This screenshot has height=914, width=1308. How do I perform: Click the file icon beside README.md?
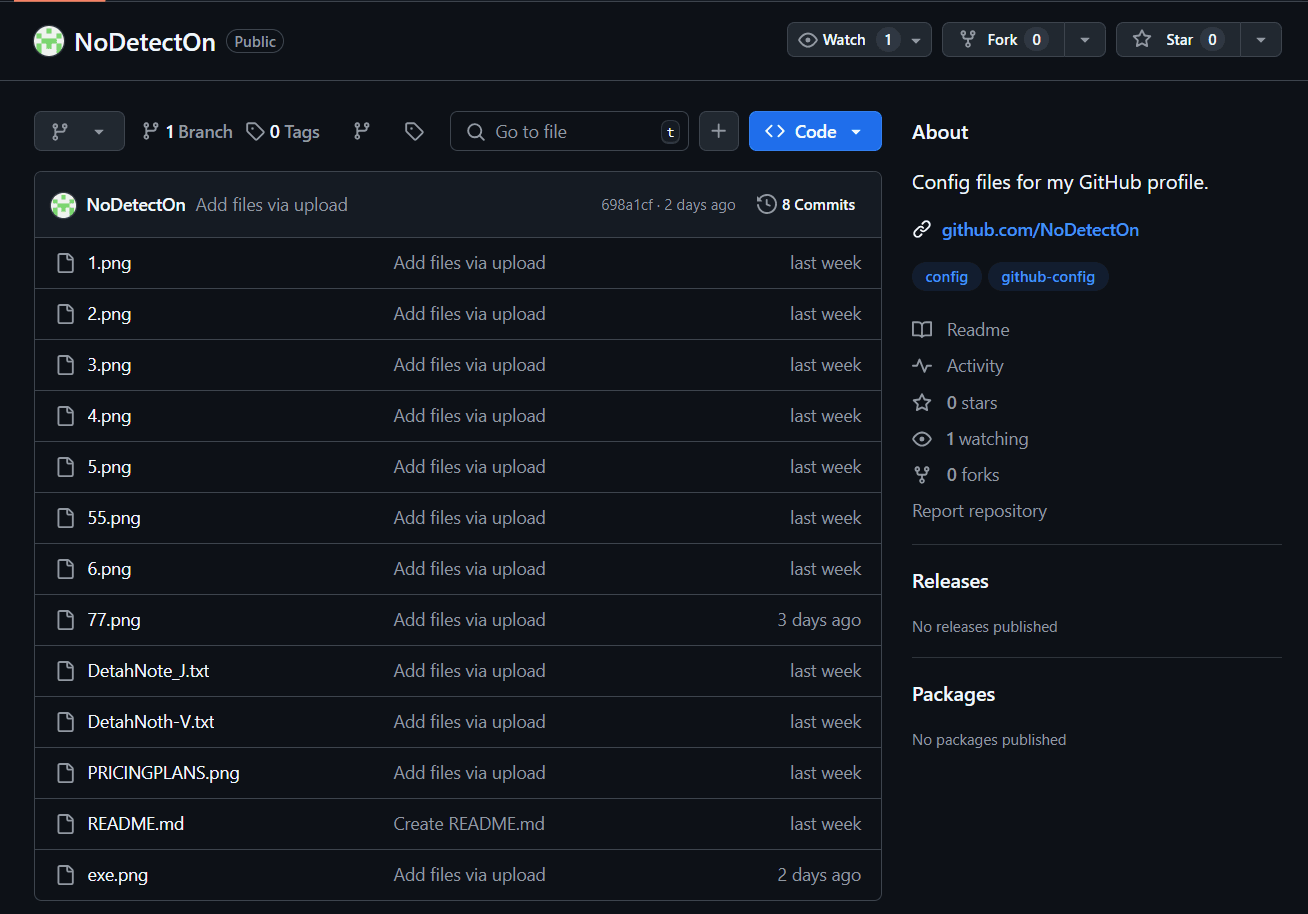point(66,824)
